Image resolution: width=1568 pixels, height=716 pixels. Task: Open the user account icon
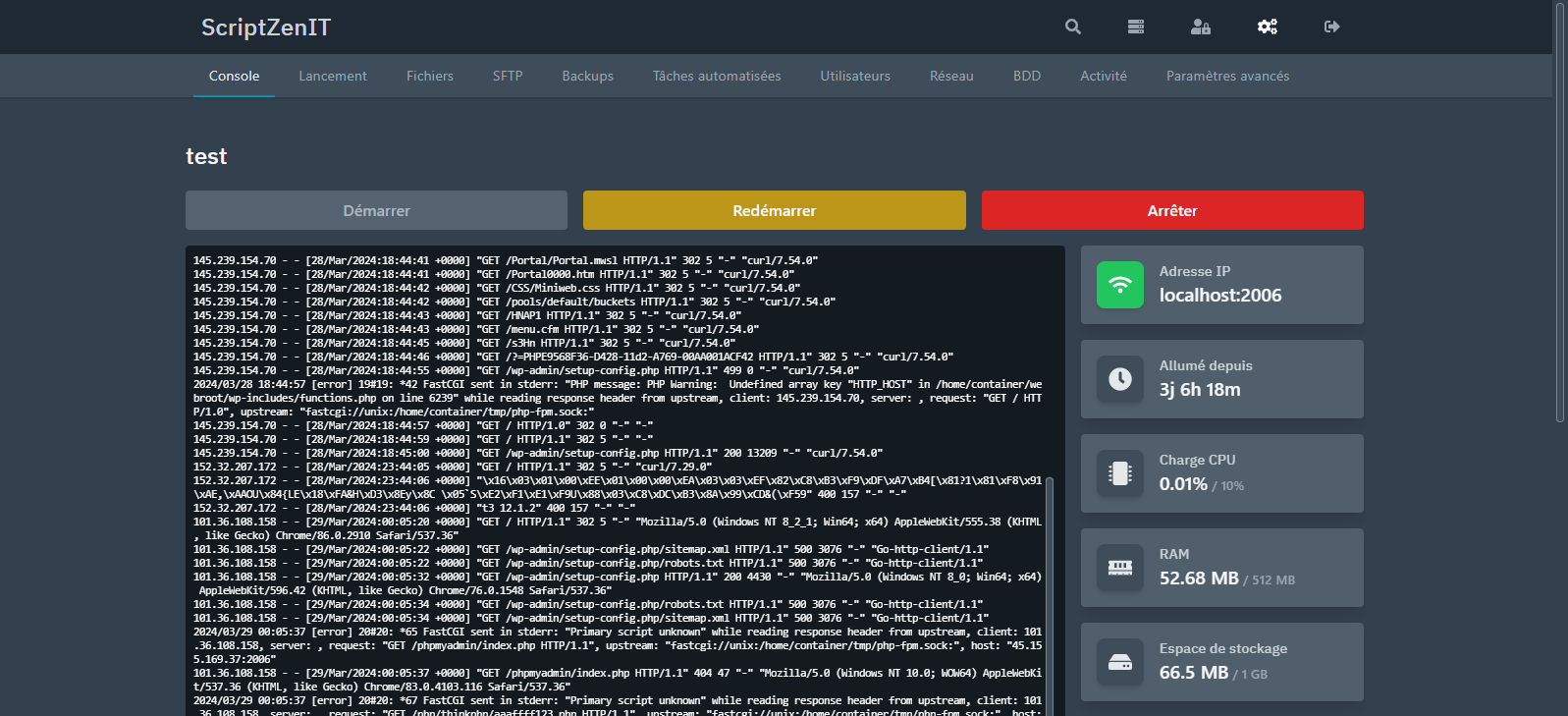pyautogui.click(x=1201, y=27)
